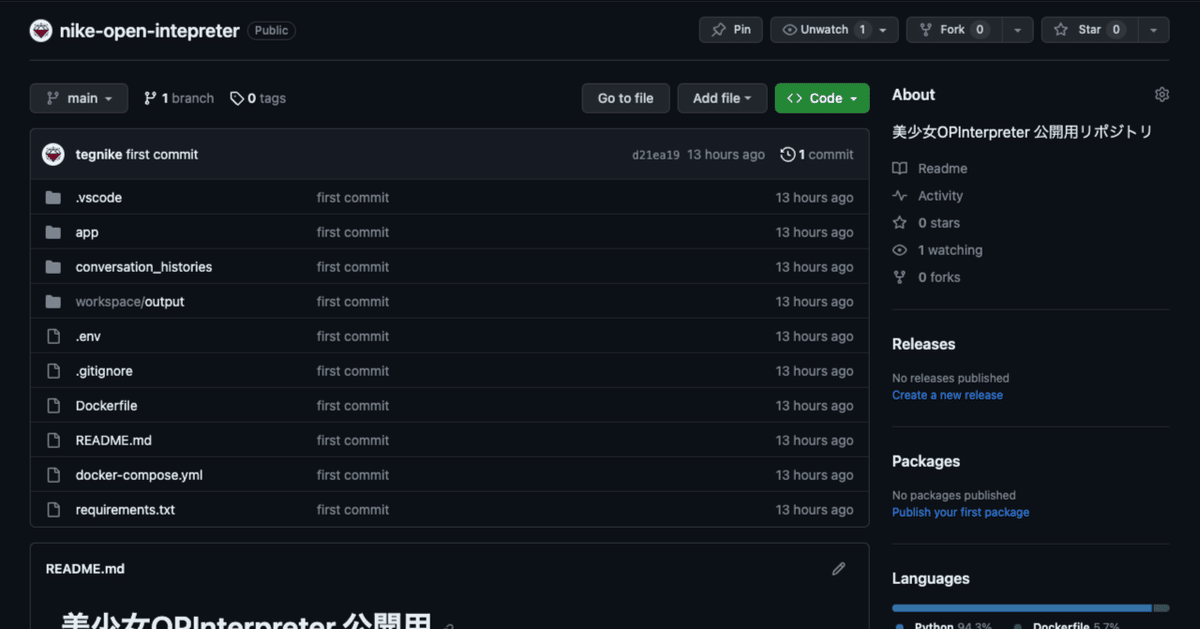Click the .vscode folder icon

coord(53,198)
